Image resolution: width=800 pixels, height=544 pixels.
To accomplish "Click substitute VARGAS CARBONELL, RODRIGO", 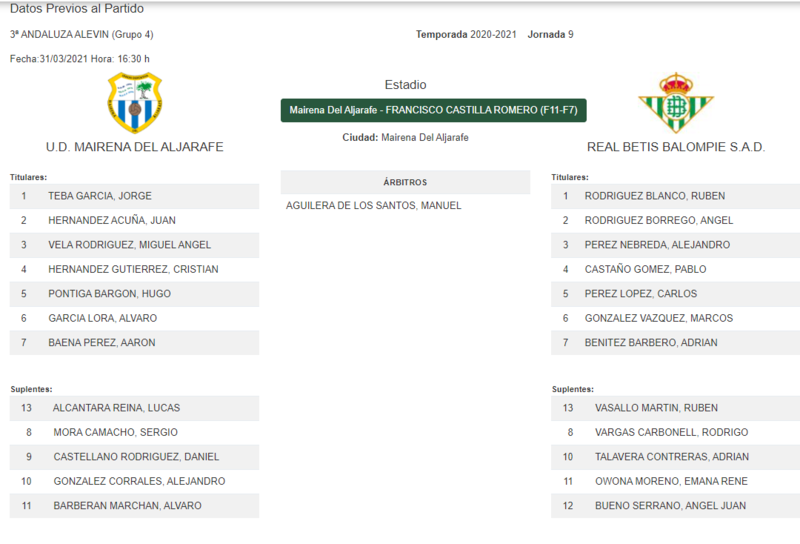I will click(x=676, y=433).
